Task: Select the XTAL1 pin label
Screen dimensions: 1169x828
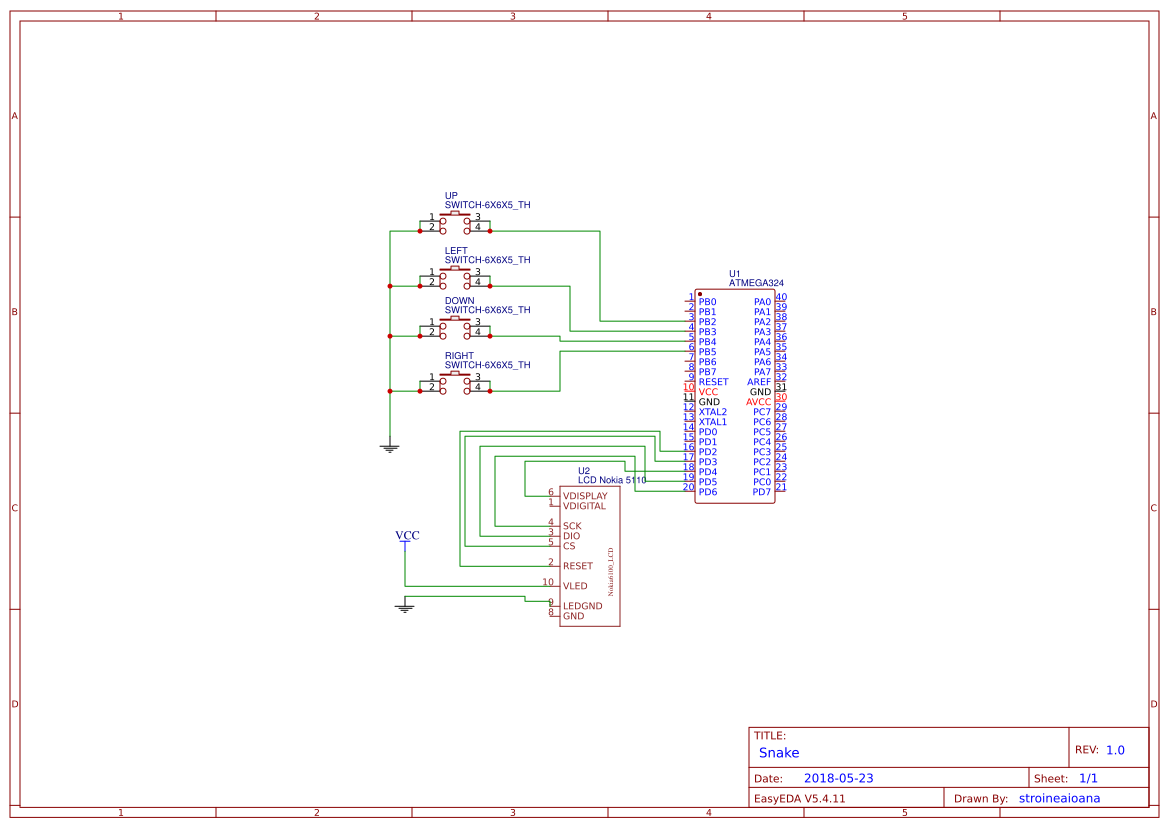Action: [x=713, y=422]
